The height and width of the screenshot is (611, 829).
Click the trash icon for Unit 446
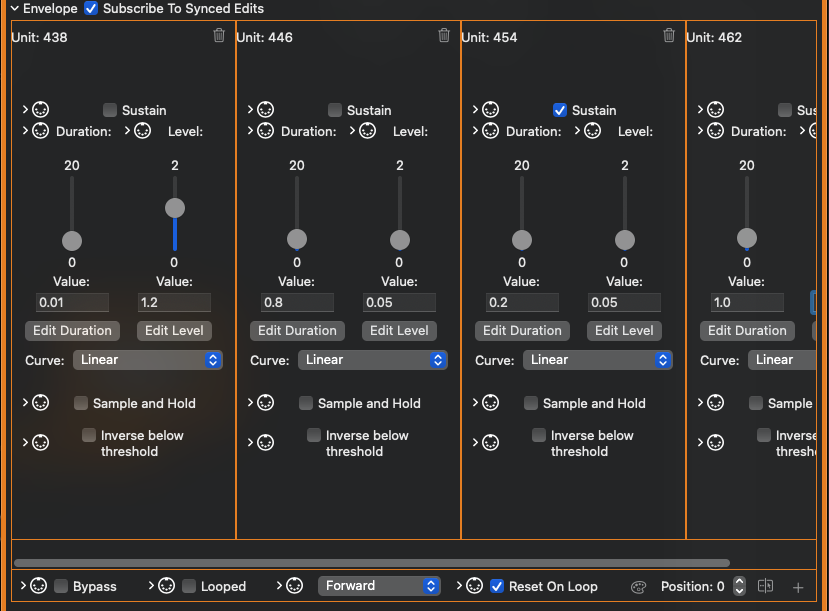tap(444, 36)
